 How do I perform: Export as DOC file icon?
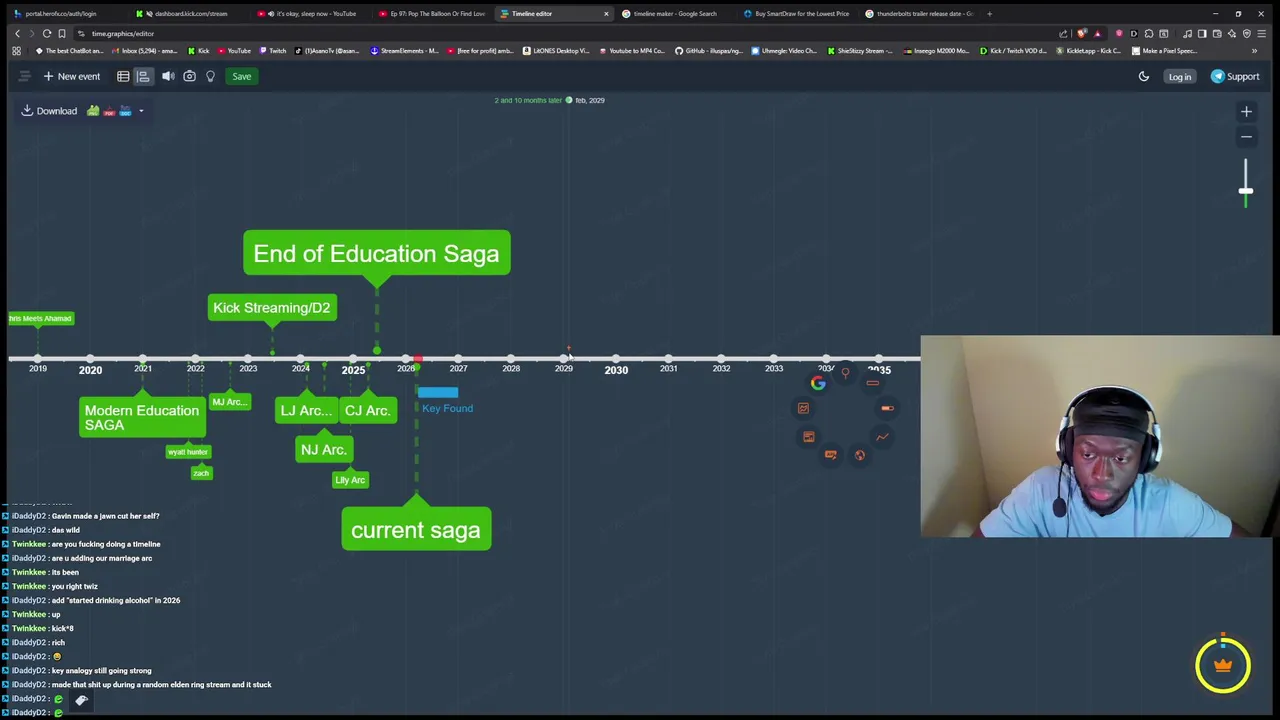(x=125, y=111)
